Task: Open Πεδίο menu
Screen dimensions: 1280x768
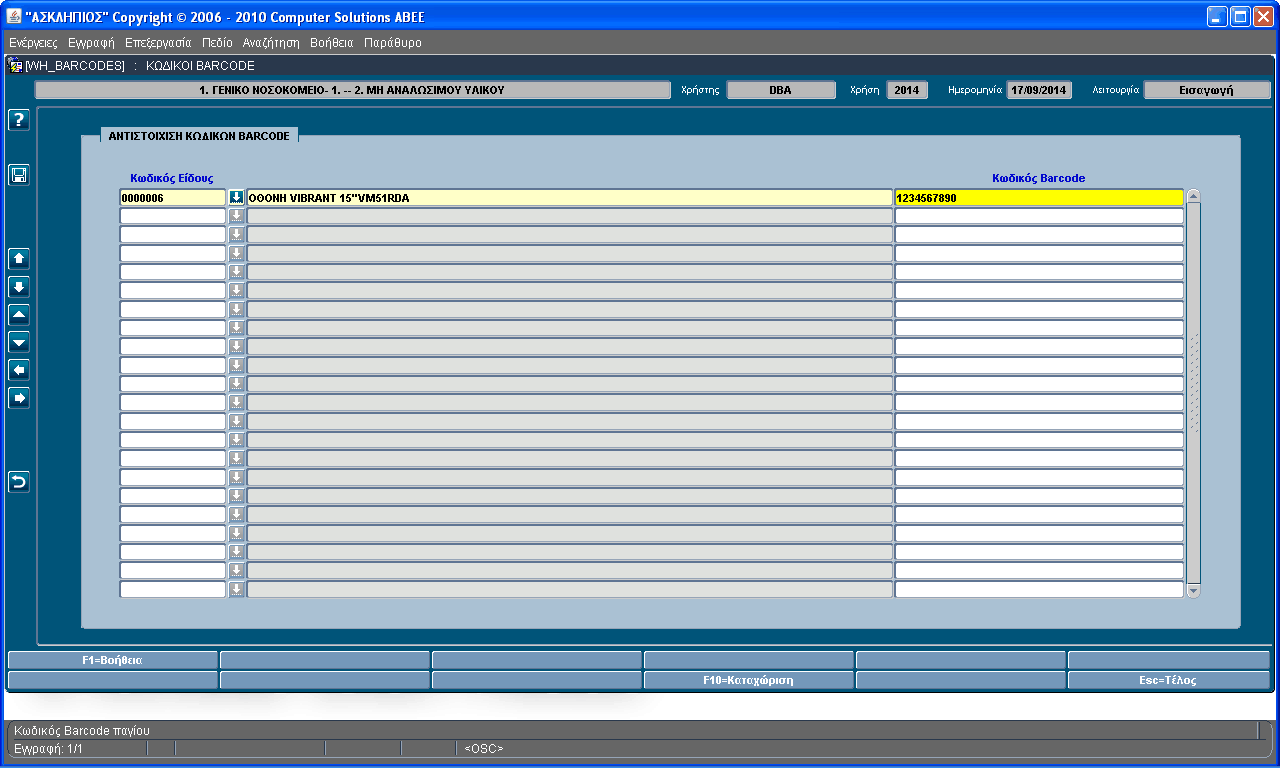Action: (217, 43)
